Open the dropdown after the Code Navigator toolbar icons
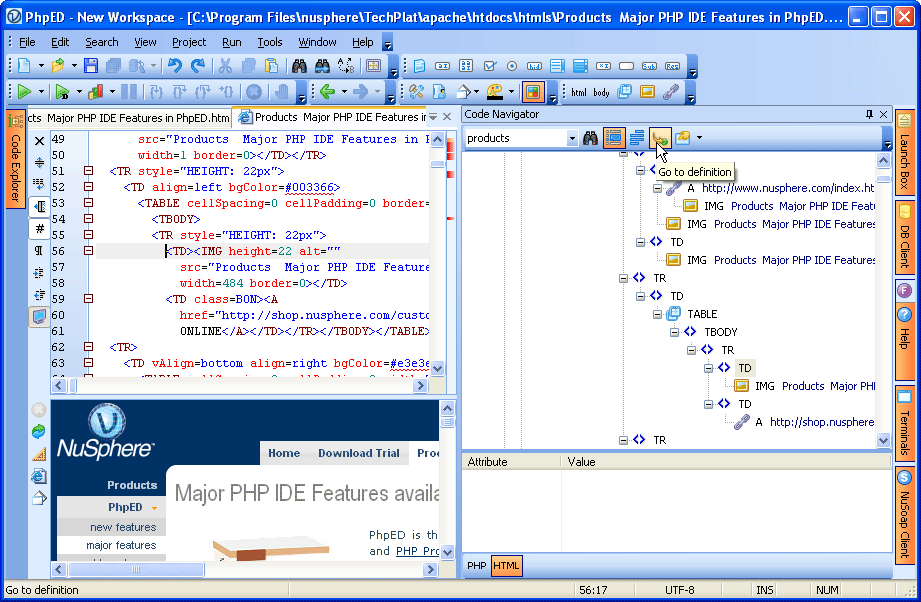The image size is (921, 602). click(x=699, y=138)
